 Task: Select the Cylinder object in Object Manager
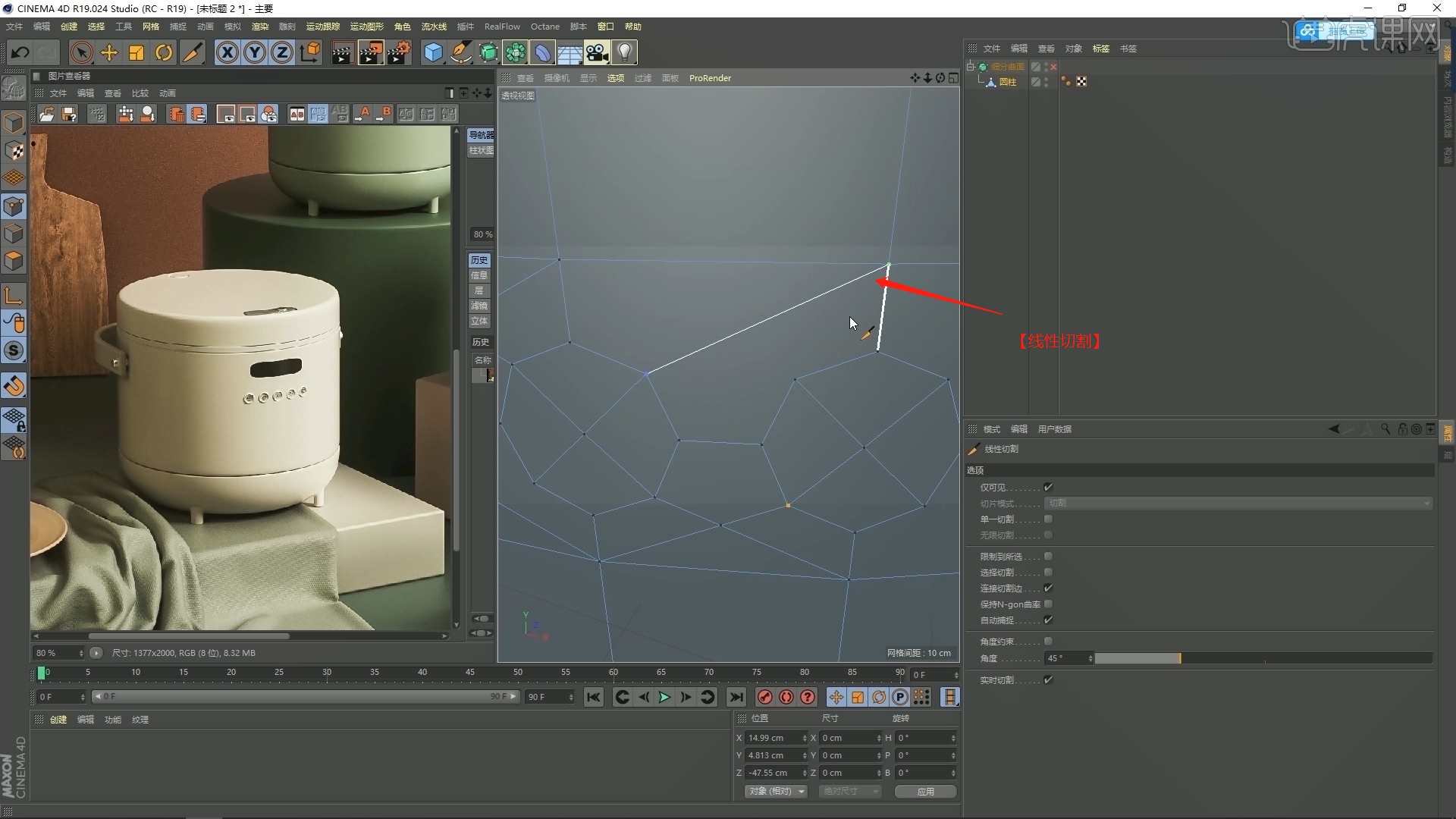pyautogui.click(x=1008, y=82)
